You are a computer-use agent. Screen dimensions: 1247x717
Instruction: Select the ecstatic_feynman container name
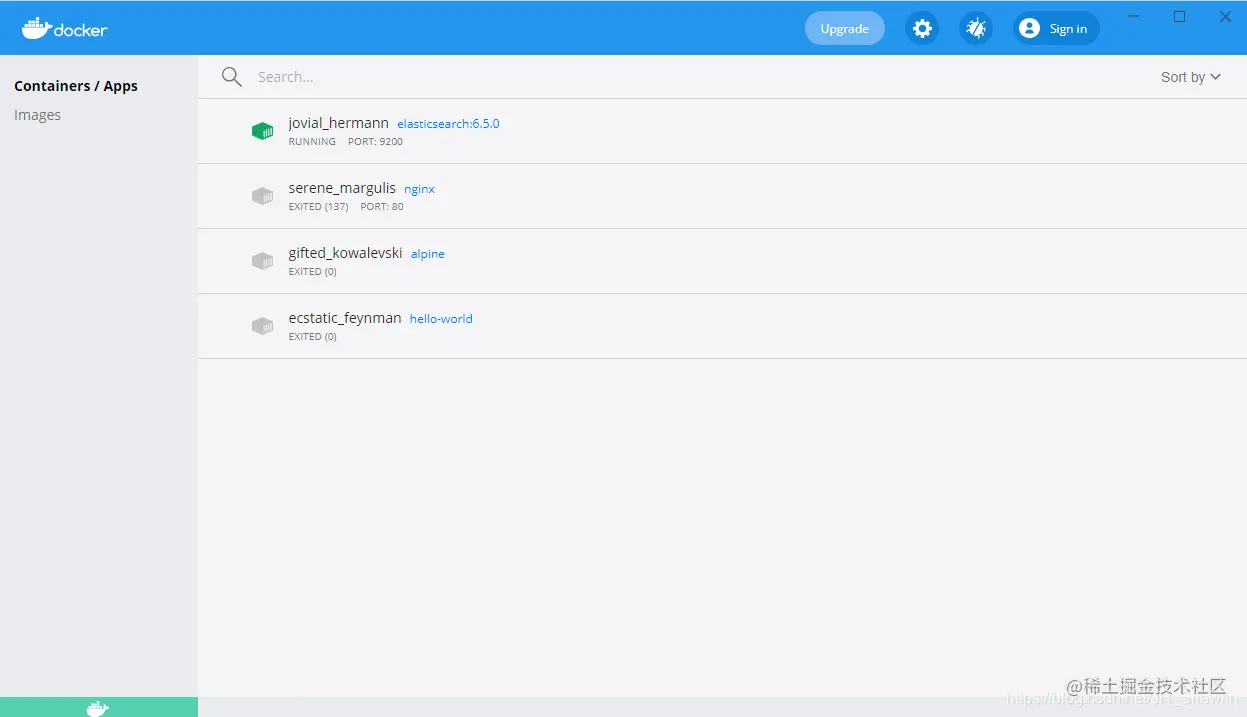pyautogui.click(x=345, y=318)
